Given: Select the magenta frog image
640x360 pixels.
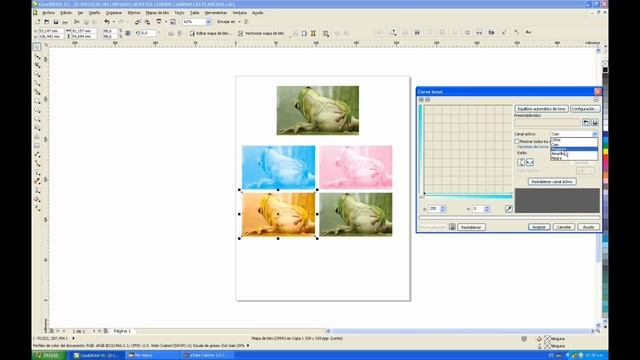Looking at the screenshot, I should 356,167.
